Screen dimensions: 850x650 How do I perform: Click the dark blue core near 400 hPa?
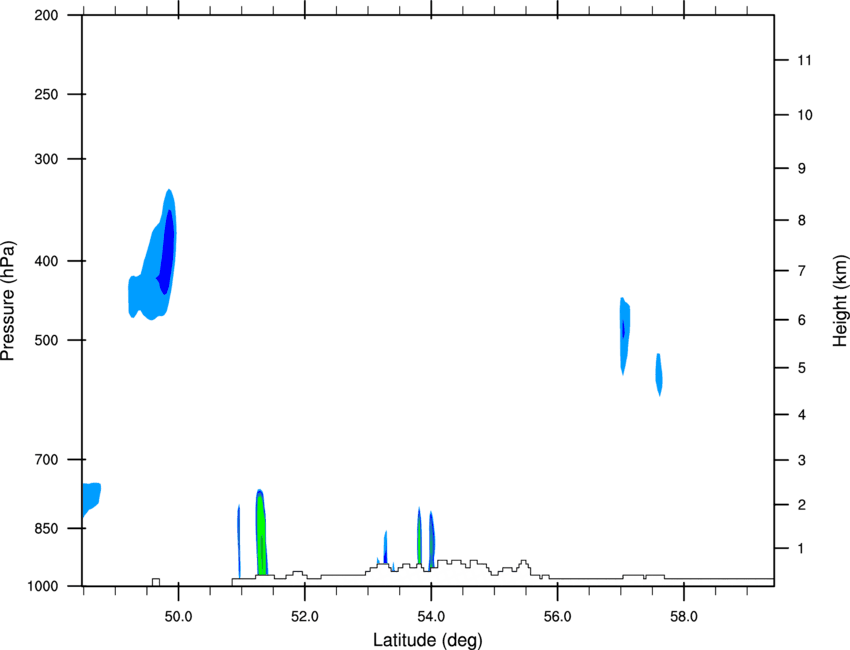click(166, 252)
